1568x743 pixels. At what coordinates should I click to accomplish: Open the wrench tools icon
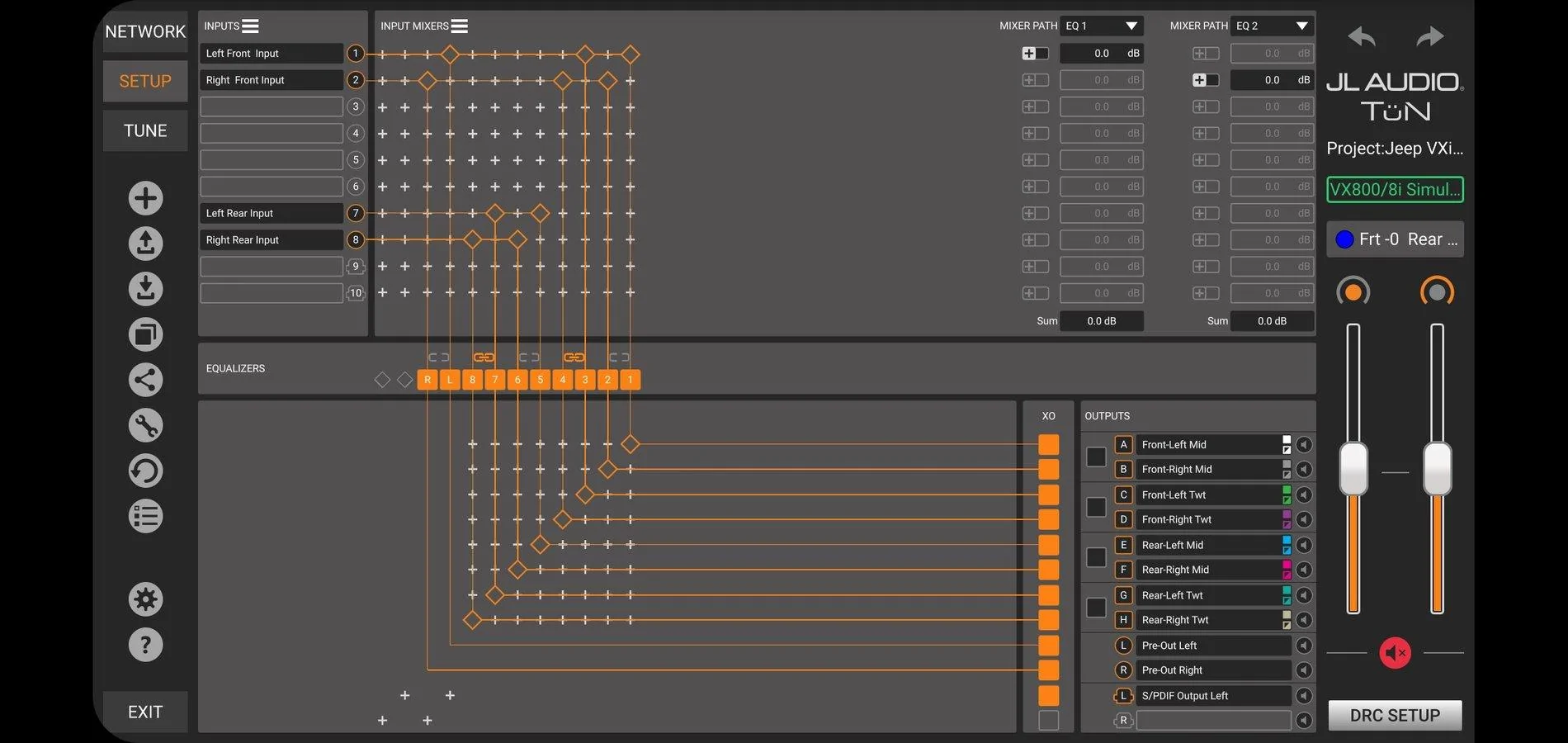145,425
